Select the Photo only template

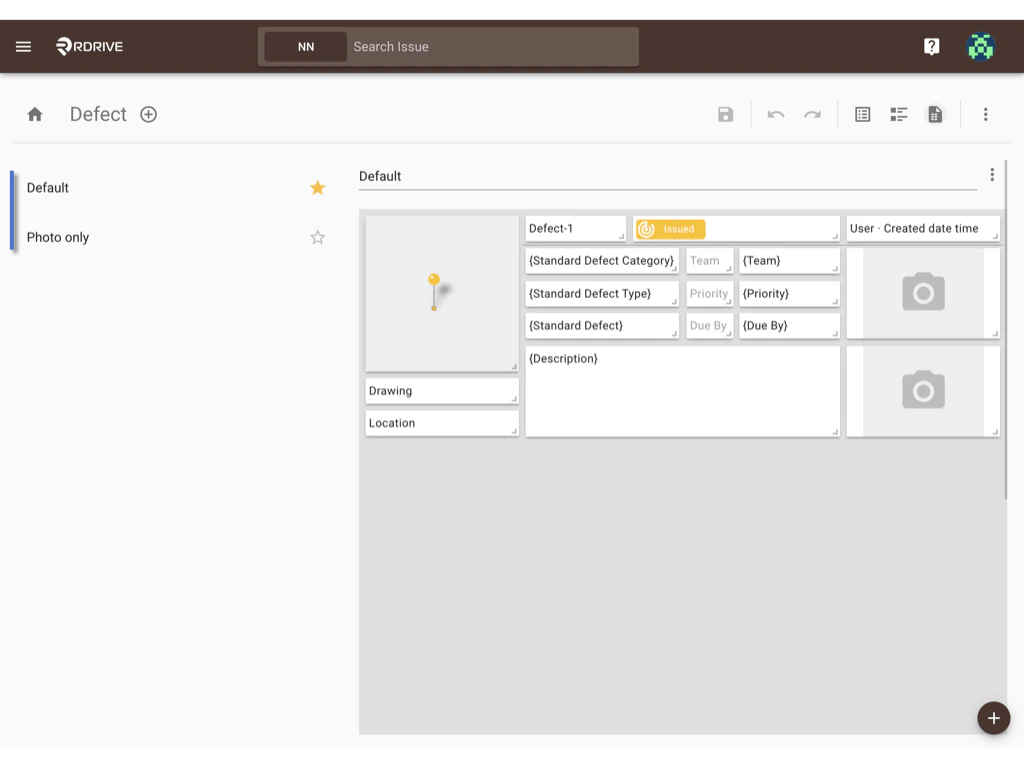tap(58, 237)
